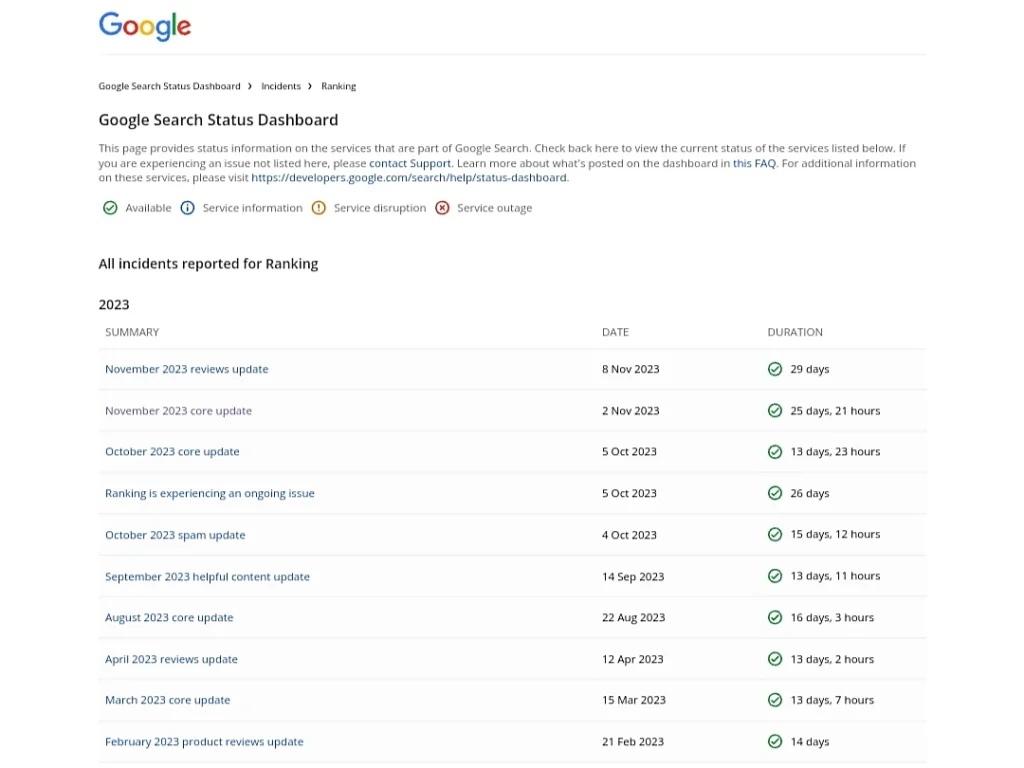Viewport: 1024px width, 768px height.
Task: Click the orange Service disruption legend icon
Action: click(319, 208)
